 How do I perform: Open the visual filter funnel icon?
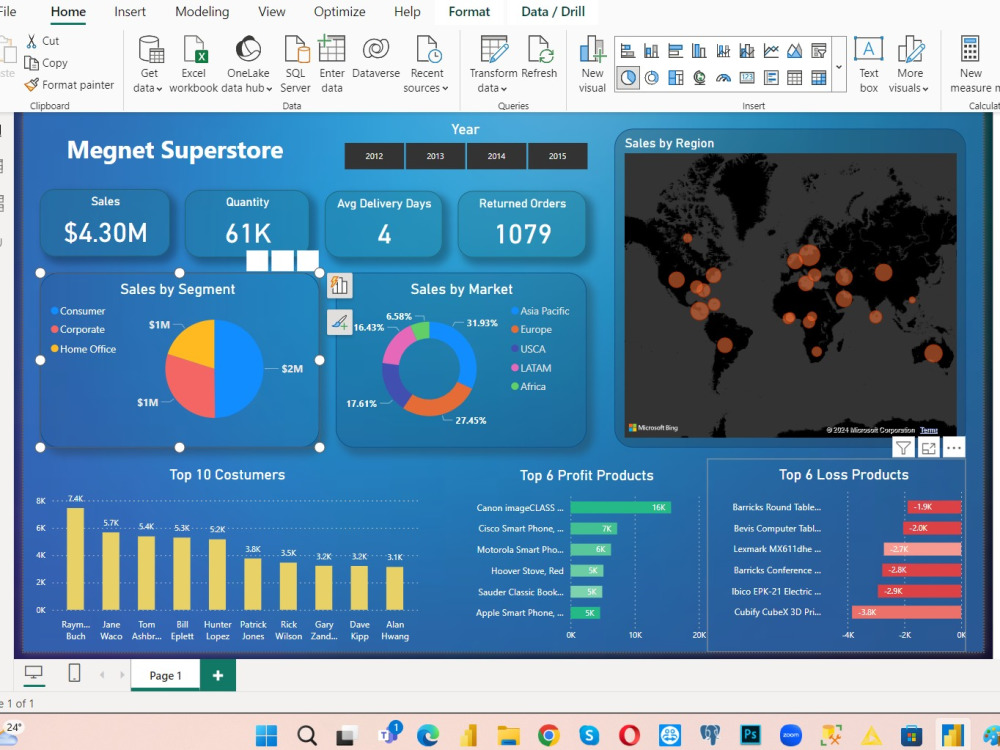903,448
